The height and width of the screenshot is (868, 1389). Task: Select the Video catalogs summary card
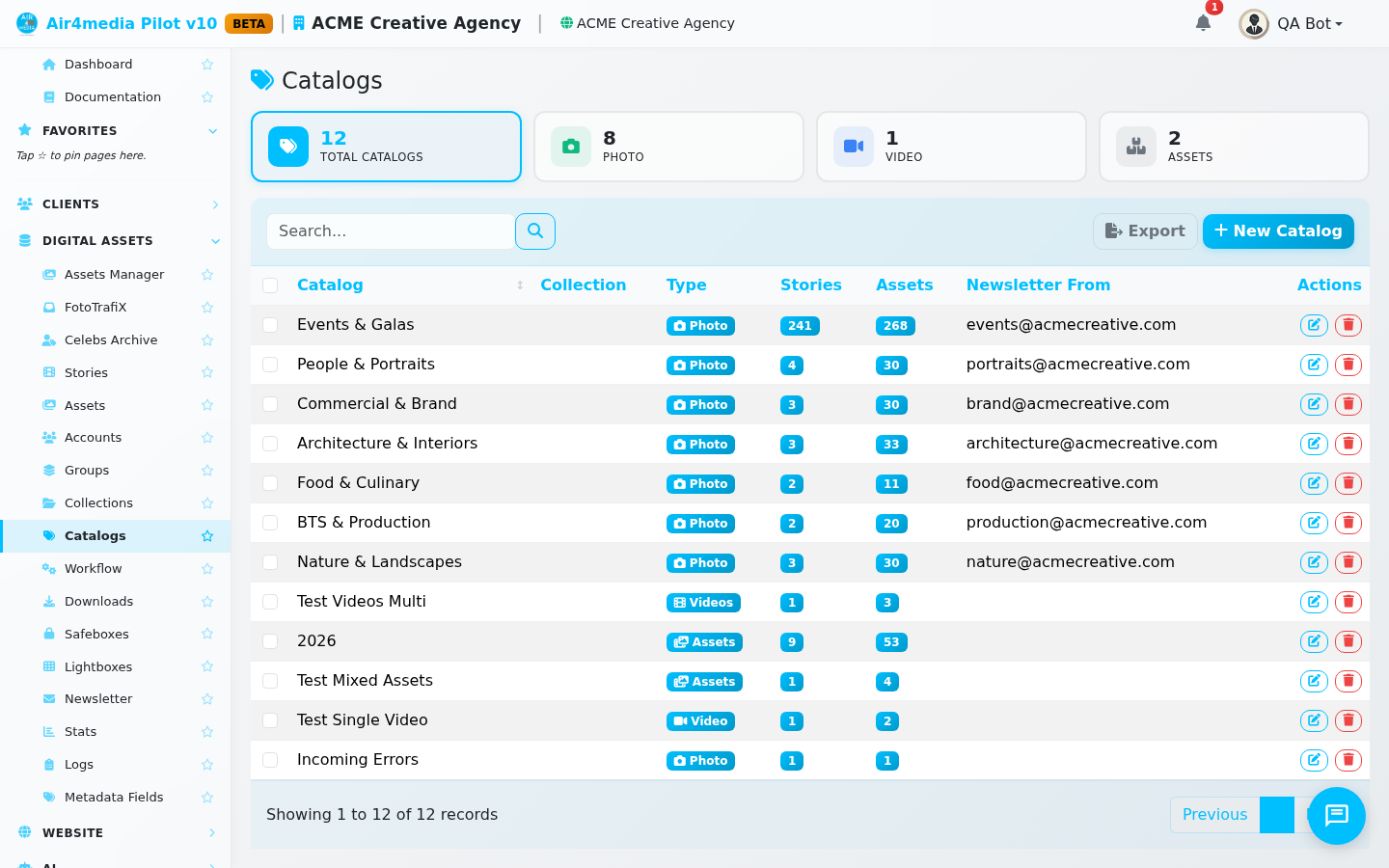(951, 147)
